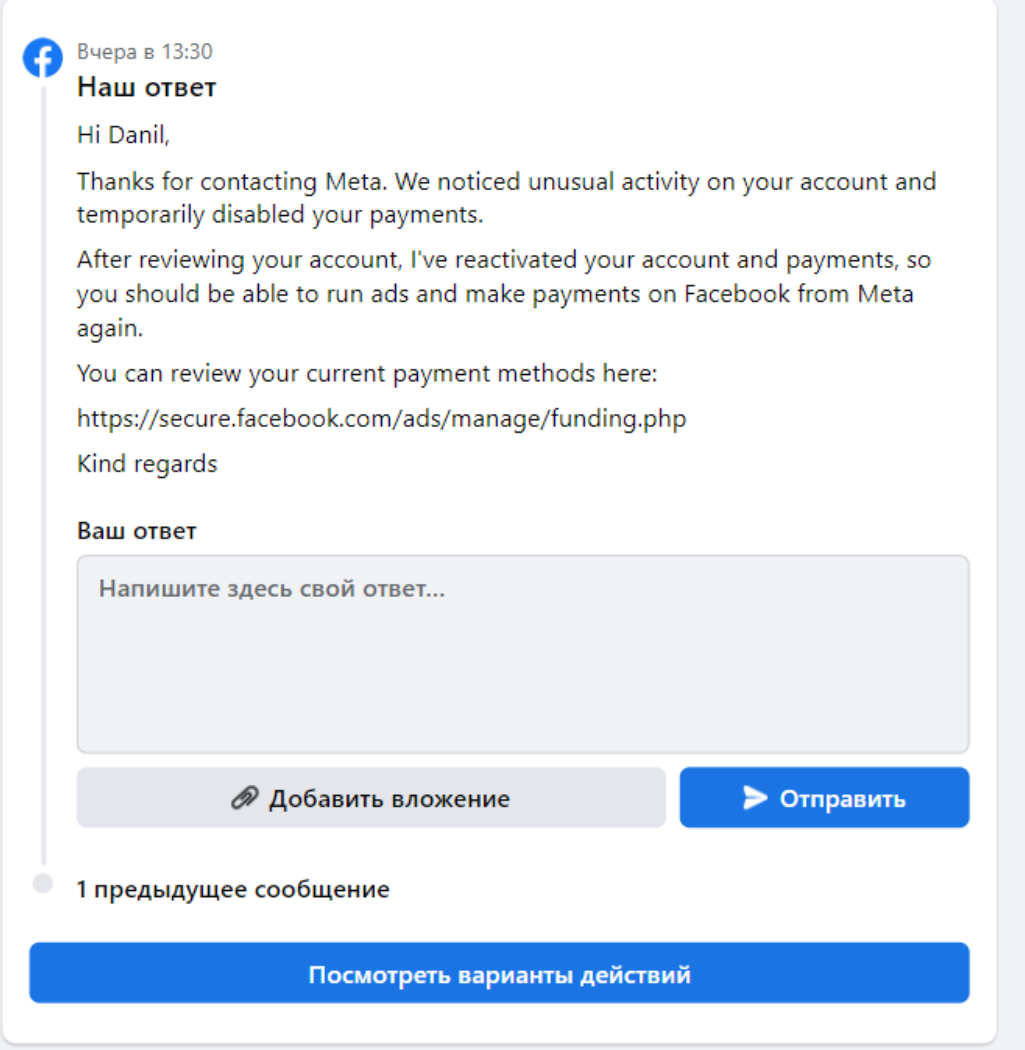This screenshot has width=1025, height=1050.
Task: Open the secure.facebook.com funding.php link
Action: [x=381, y=419]
